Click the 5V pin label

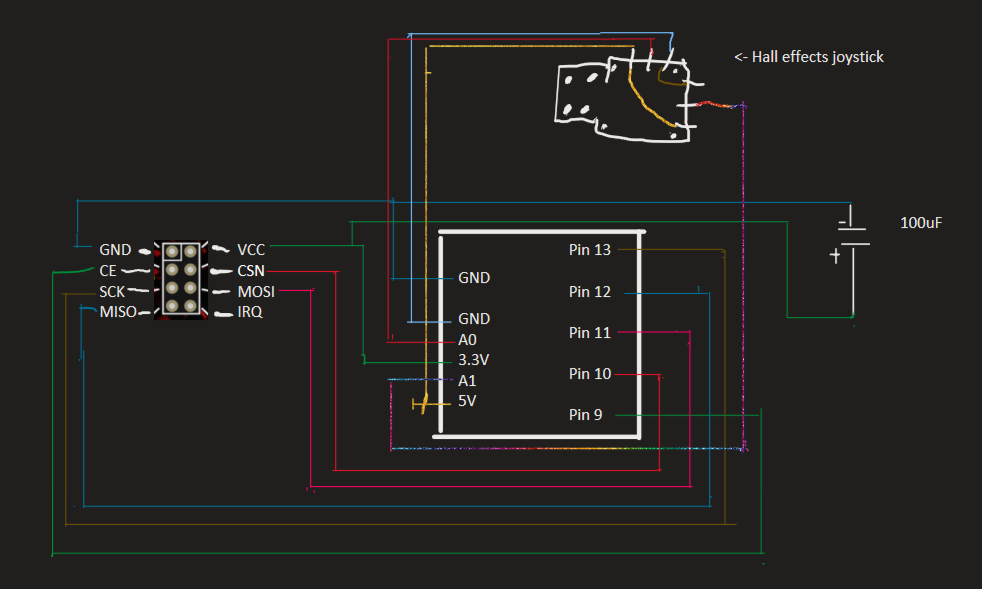[x=467, y=401]
